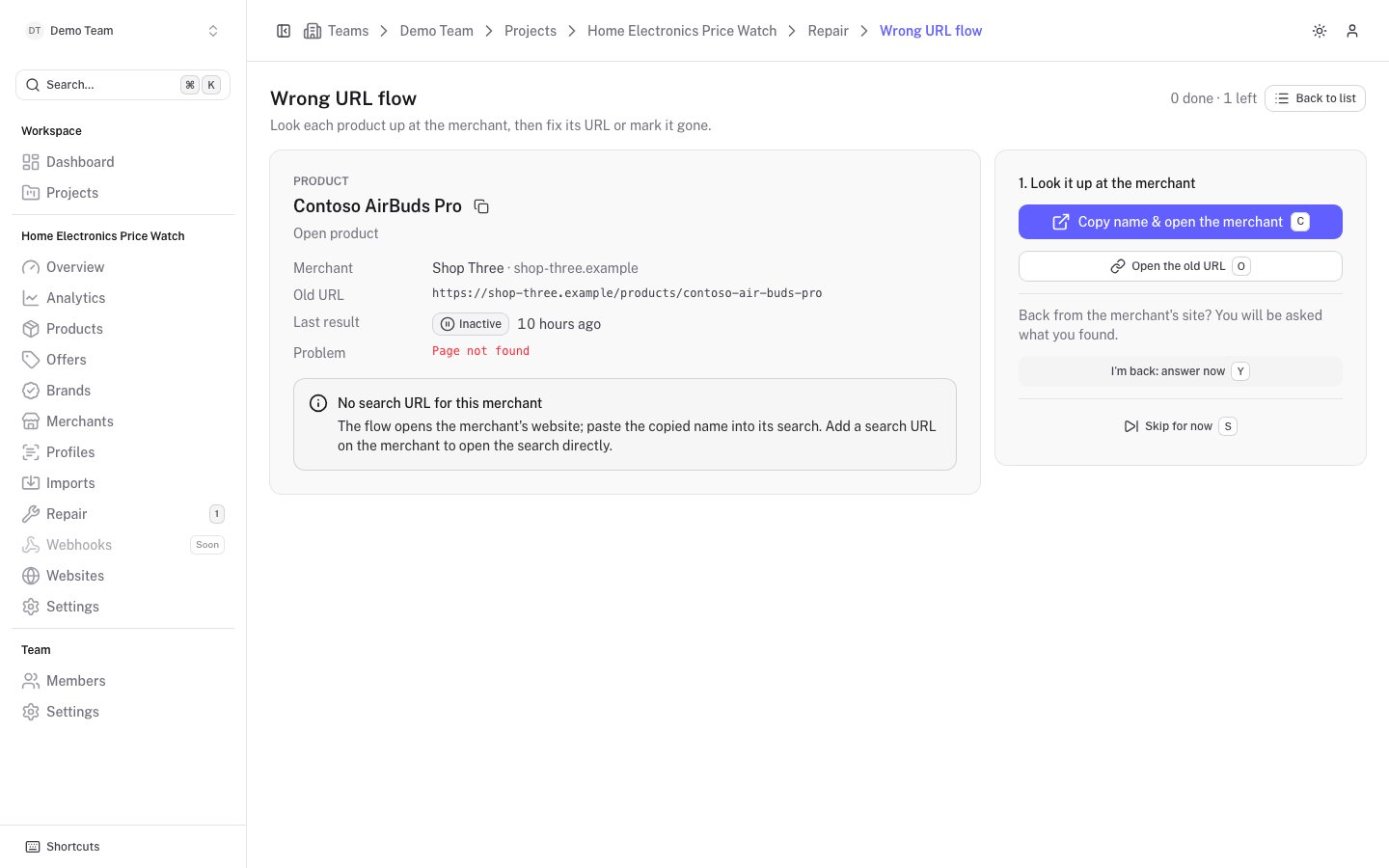
Task: Click the Websites globe icon
Action: tap(31, 576)
